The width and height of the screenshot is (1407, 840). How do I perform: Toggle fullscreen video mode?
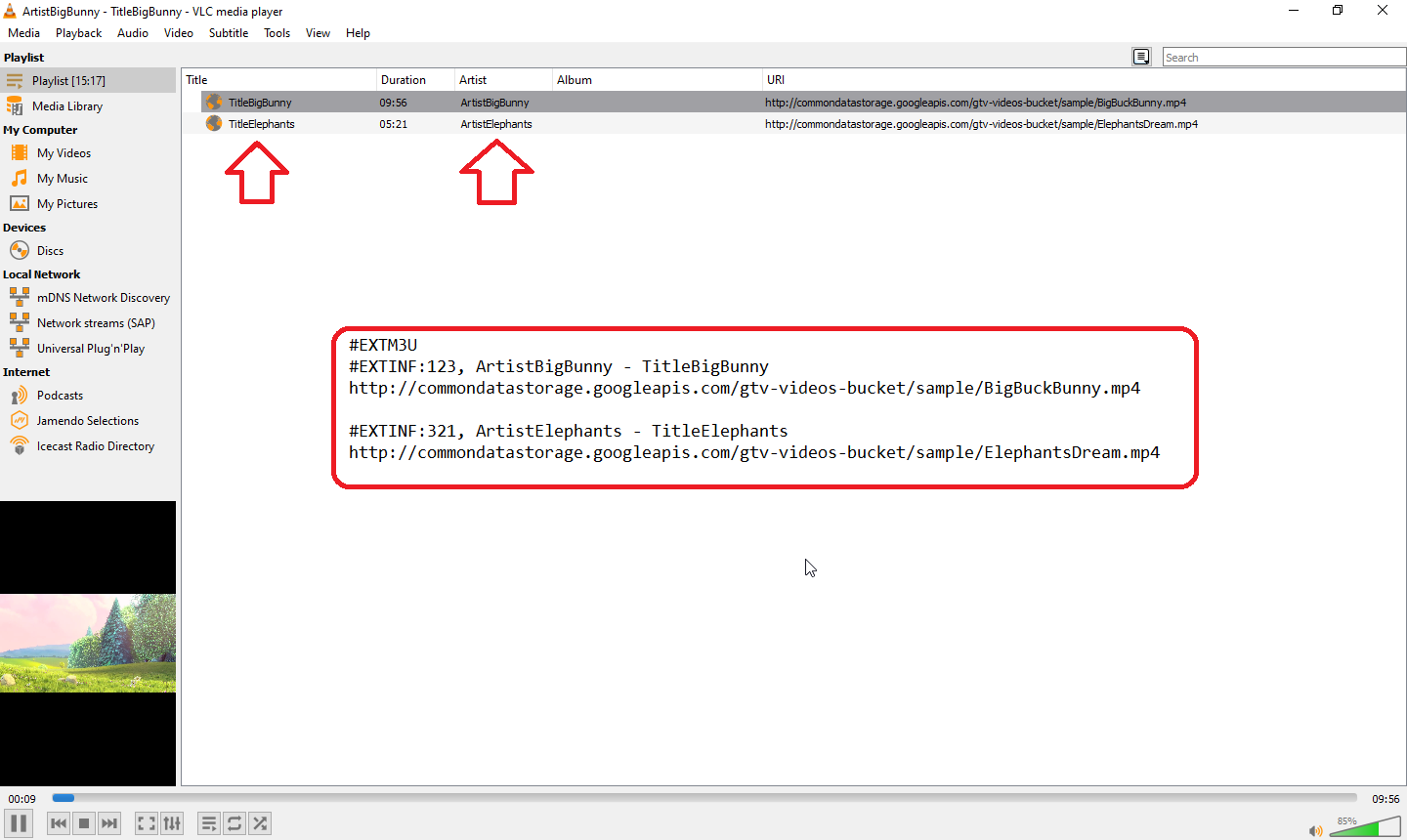point(147,823)
